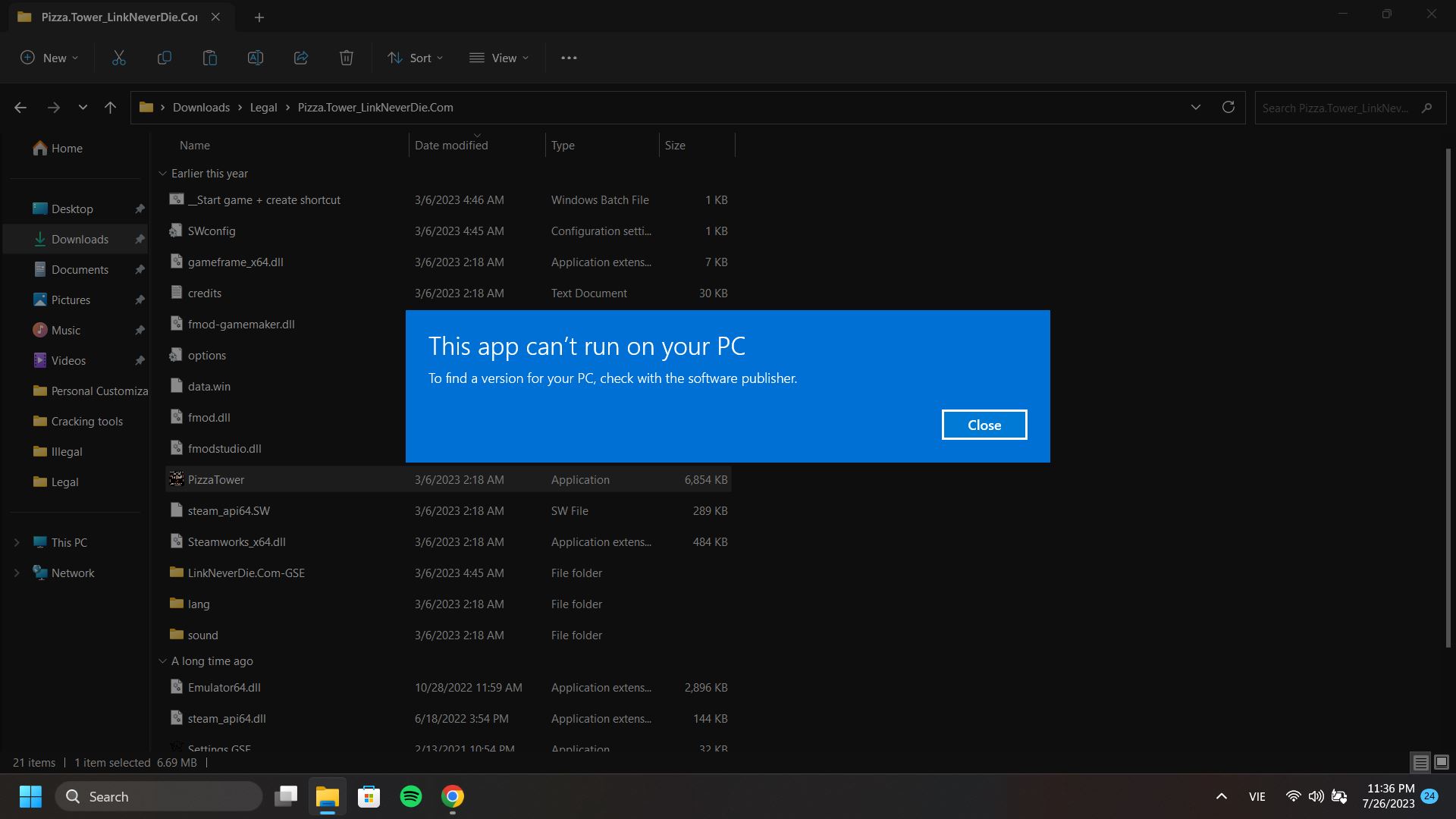
Task: Click the Copy icon in the toolbar
Action: tap(164, 58)
